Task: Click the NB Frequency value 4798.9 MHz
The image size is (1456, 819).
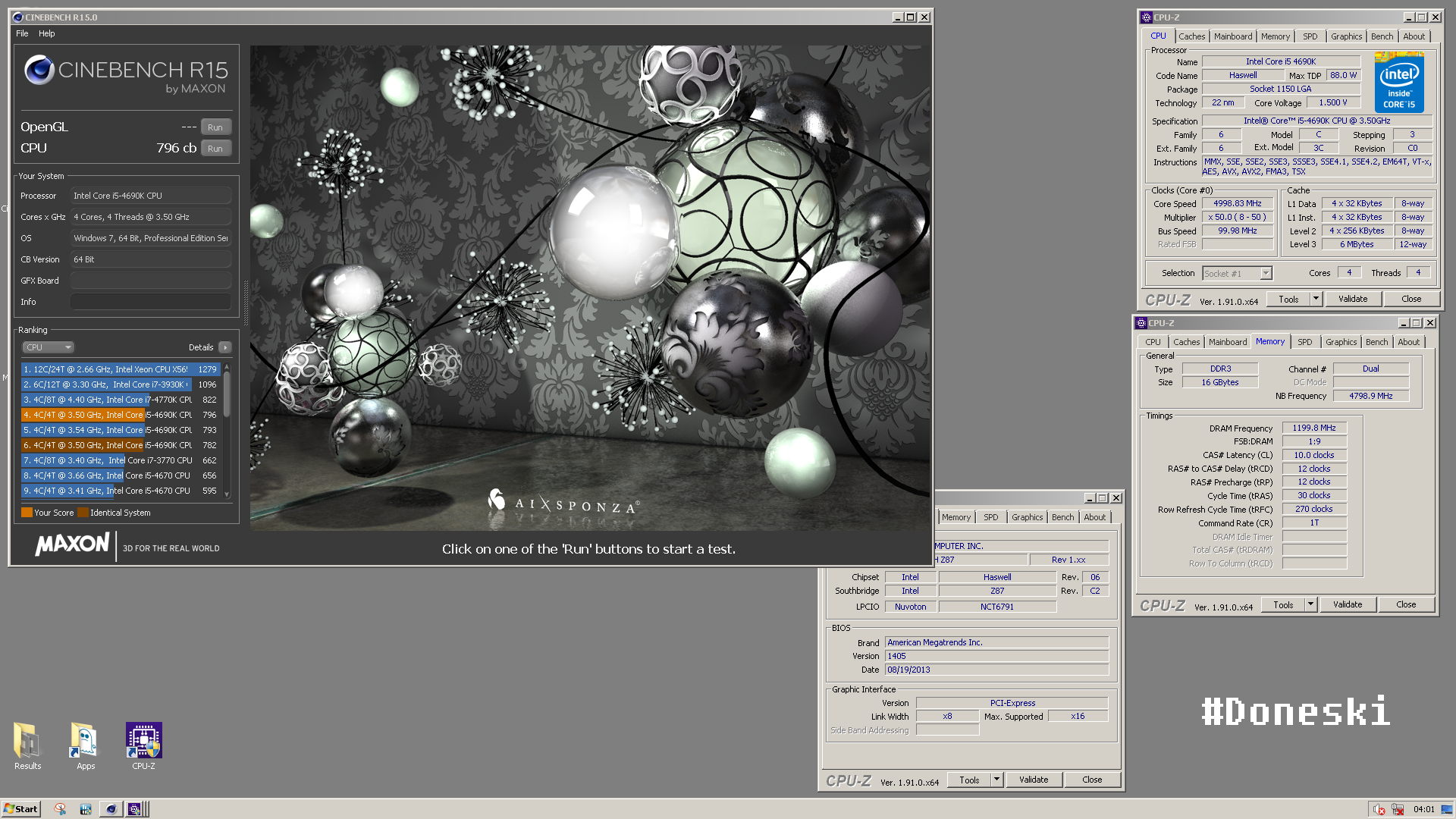Action: click(1370, 396)
